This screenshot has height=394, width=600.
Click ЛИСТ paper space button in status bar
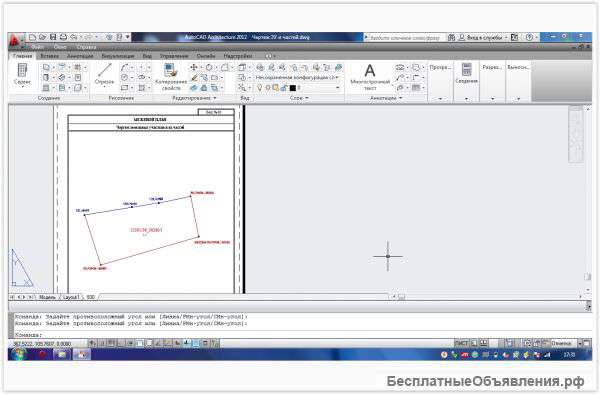(461, 344)
